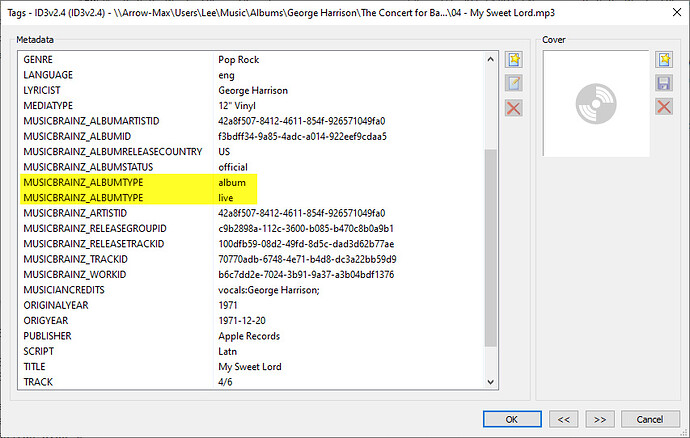Select the LANGUAGE row

coord(251,75)
